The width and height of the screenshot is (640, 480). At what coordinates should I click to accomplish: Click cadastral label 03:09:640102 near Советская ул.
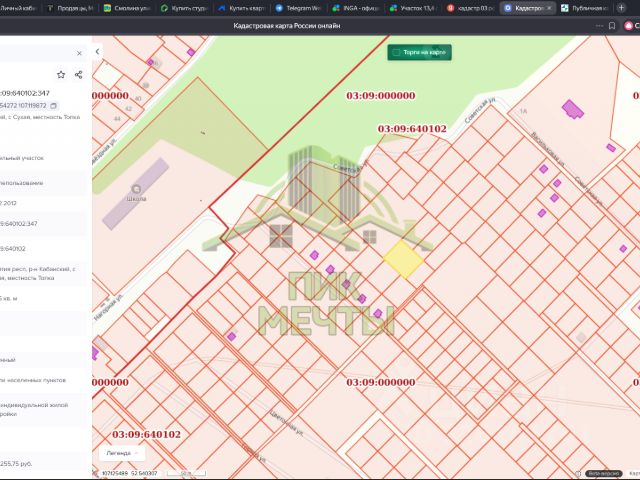coord(412,129)
